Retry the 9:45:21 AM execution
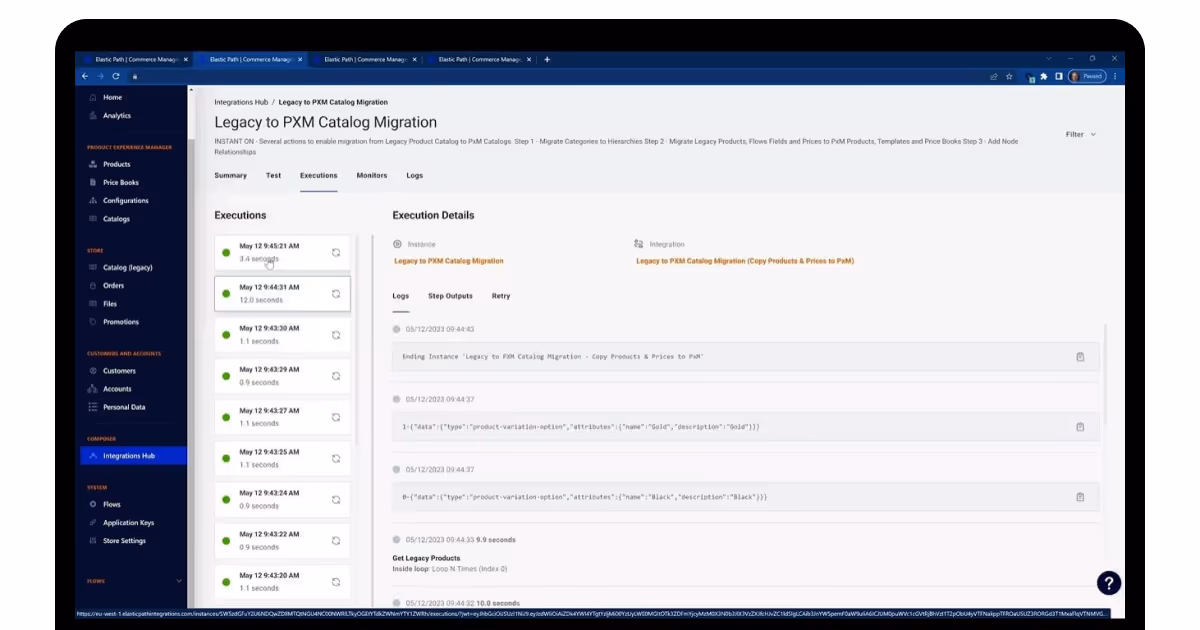This screenshot has height=630, width=1200. (x=336, y=252)
